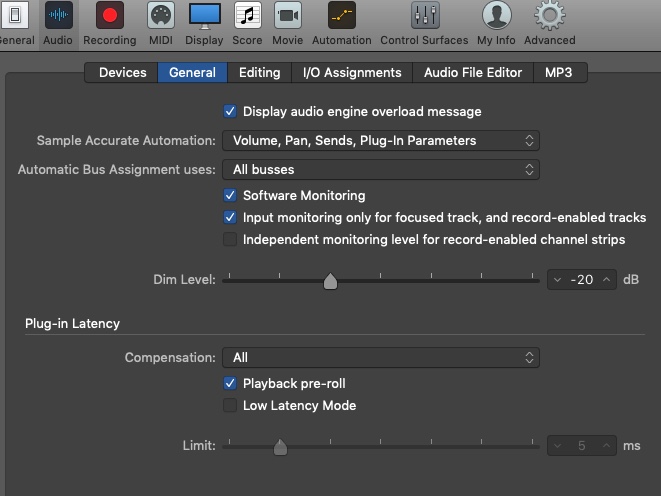Viewport: 661px width, 496px height.
Task: Switch to the MP3 tab
Action: tap(559, 72)
